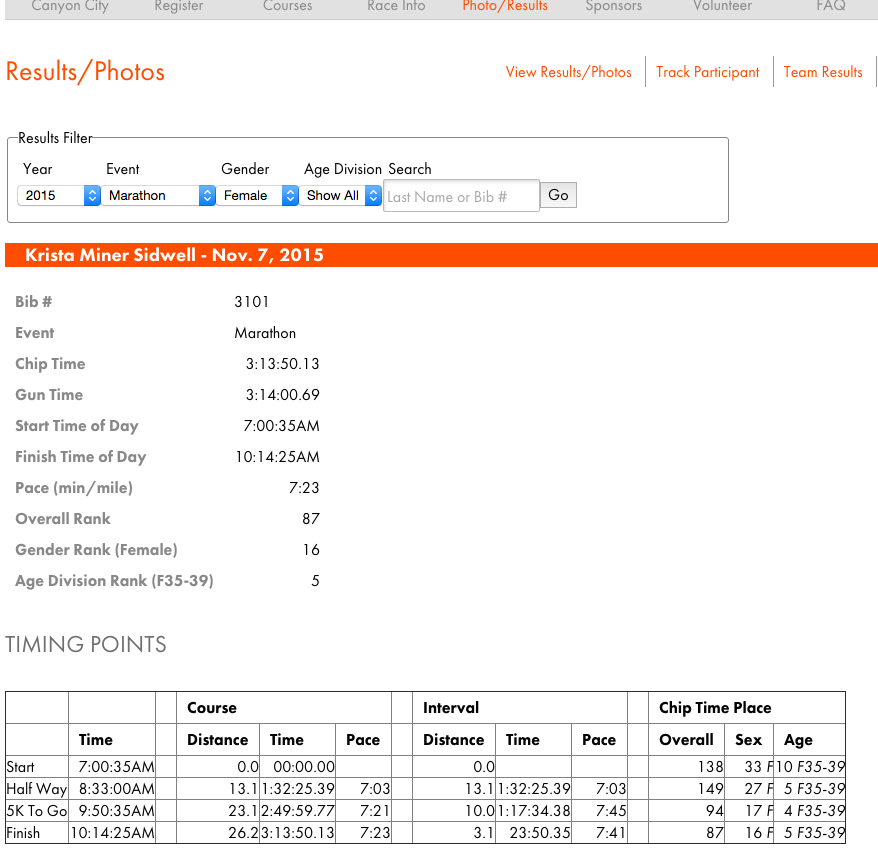The image size is (878, 856).
Task: Go to the Team Results link
Action: click(x=822, y=72)
